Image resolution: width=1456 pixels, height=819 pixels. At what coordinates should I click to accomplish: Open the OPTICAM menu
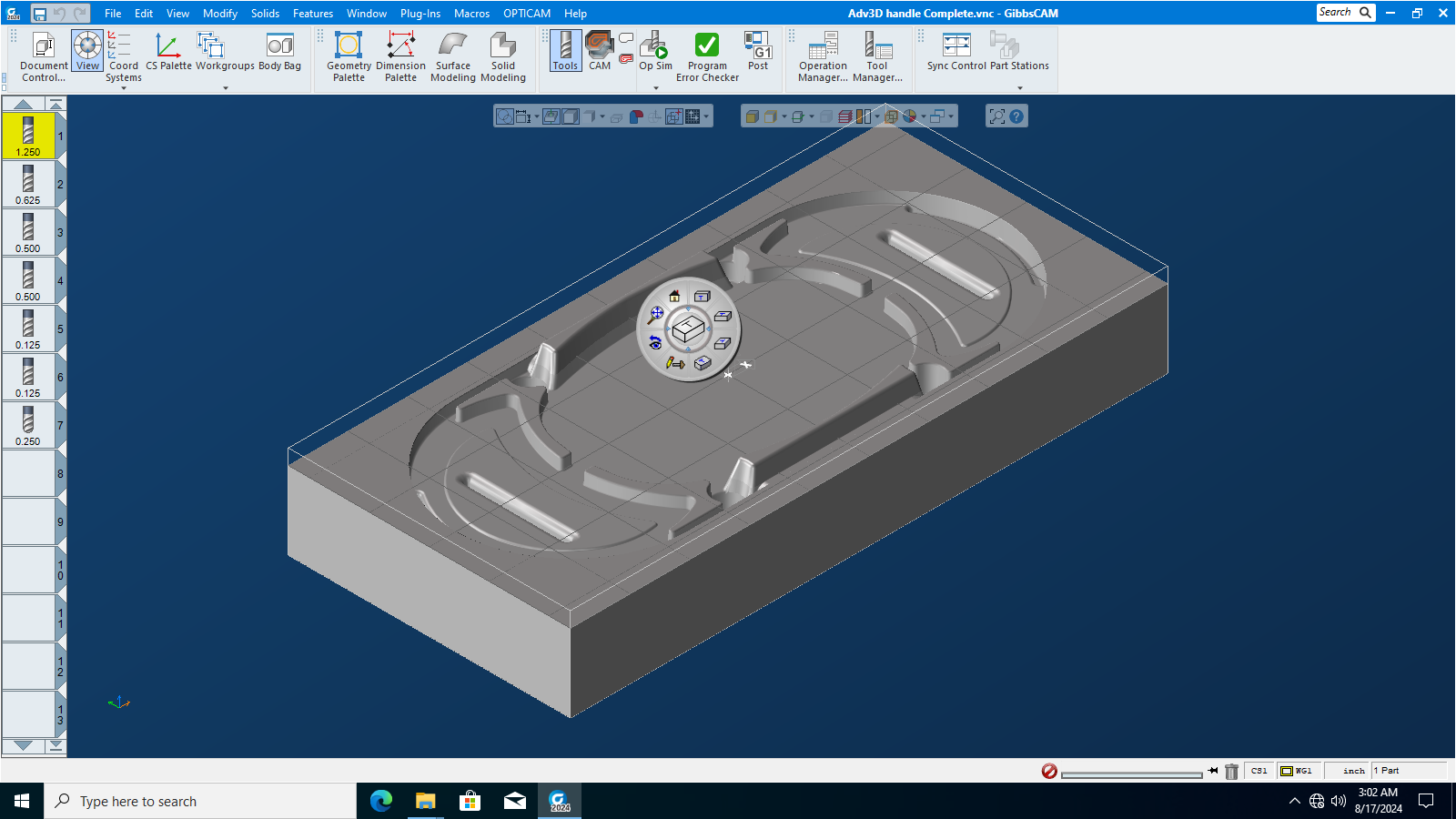tap(527, 14)
